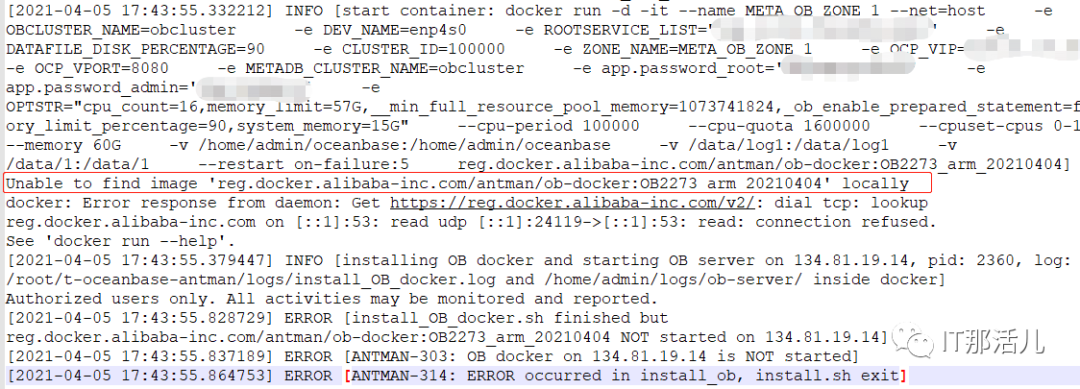
Task: Click the 'IT那活儿' watermark text
Action: tap(993, 341)
